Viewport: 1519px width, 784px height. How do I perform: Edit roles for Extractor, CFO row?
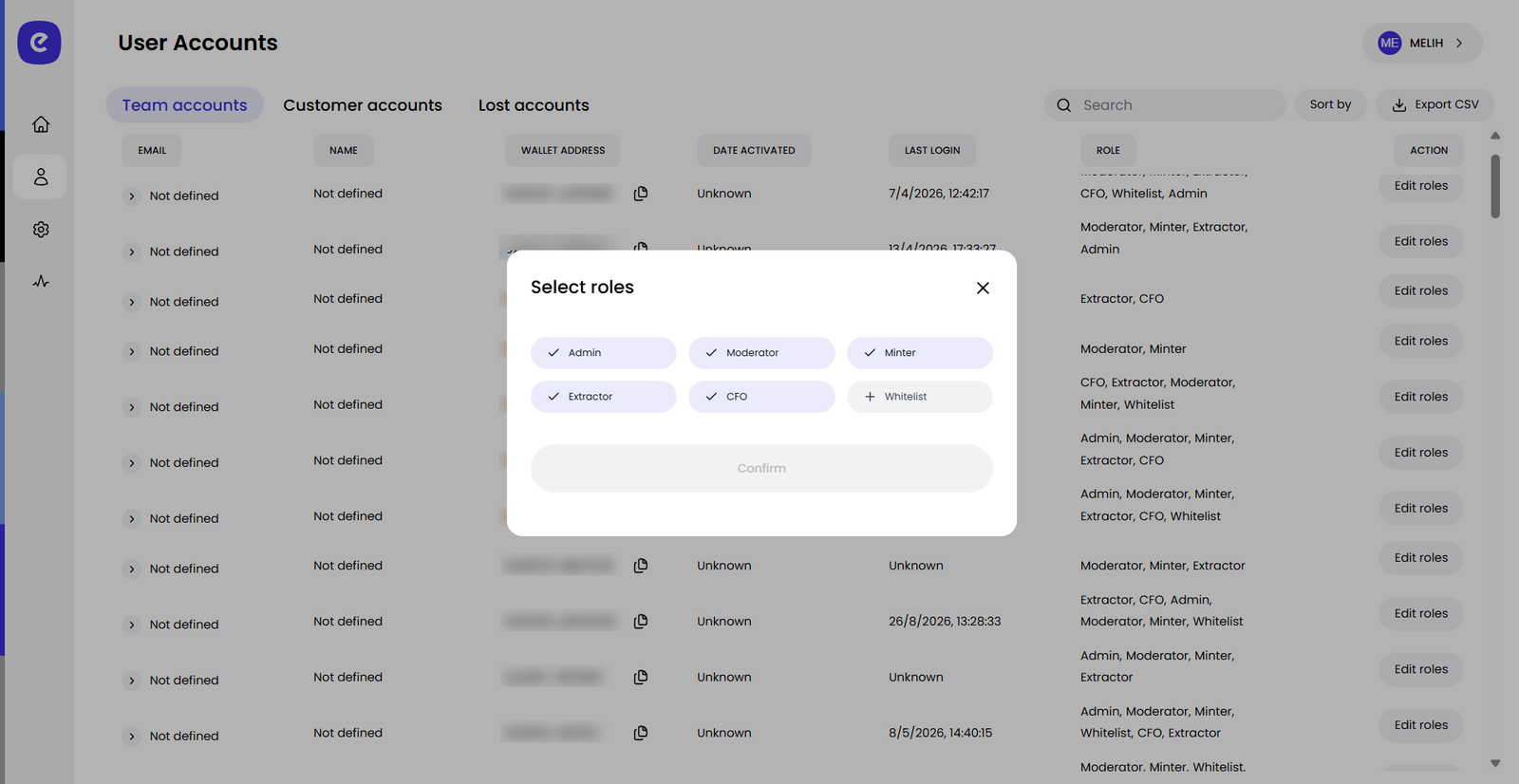tap(1421, 291)
